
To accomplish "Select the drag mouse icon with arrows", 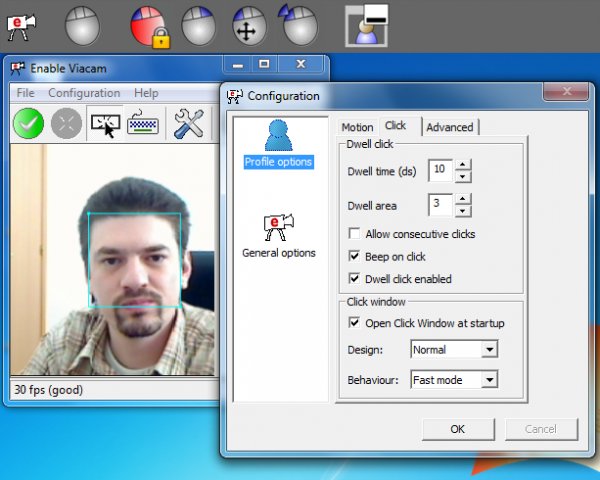I will pyautogui.click(x=247, y=24).
